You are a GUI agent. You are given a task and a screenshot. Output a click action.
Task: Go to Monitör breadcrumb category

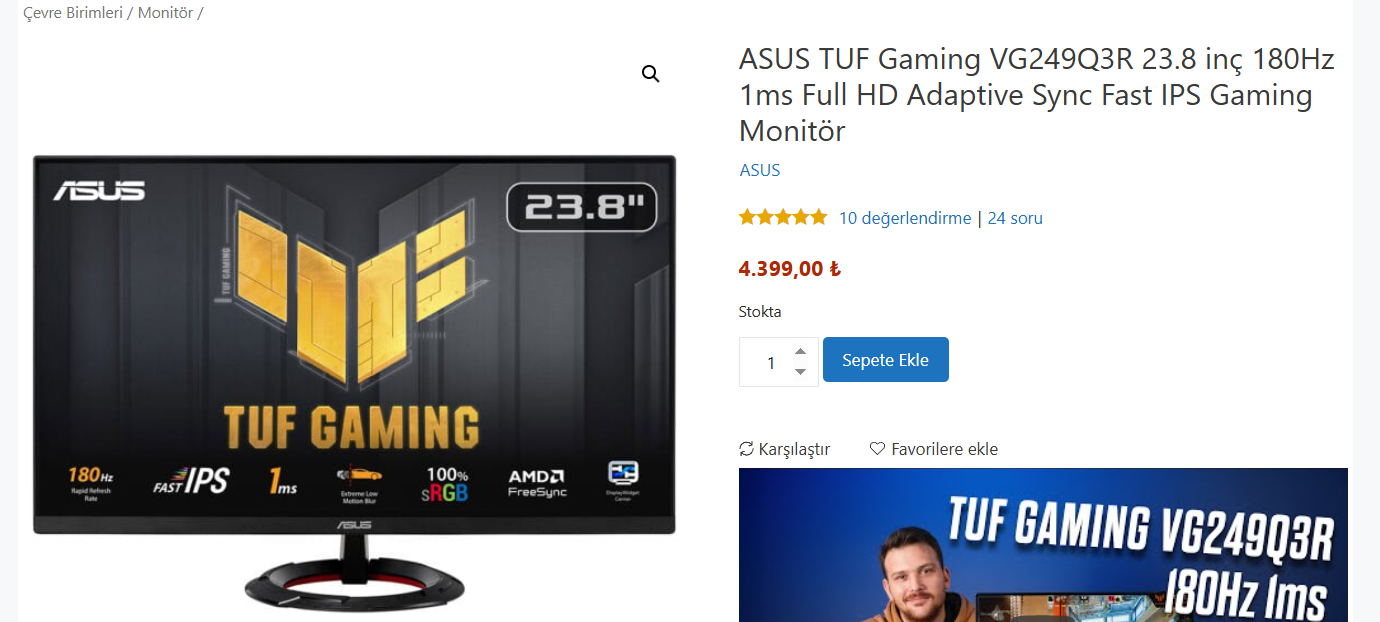click(165, 13)
